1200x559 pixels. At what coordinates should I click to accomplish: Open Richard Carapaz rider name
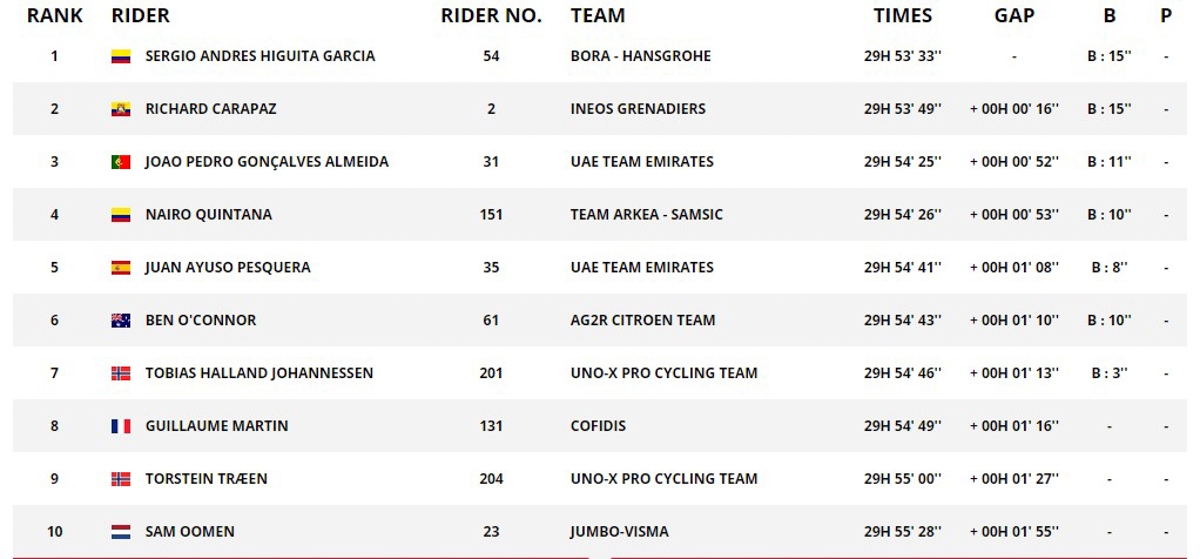[x=210, y=109]
